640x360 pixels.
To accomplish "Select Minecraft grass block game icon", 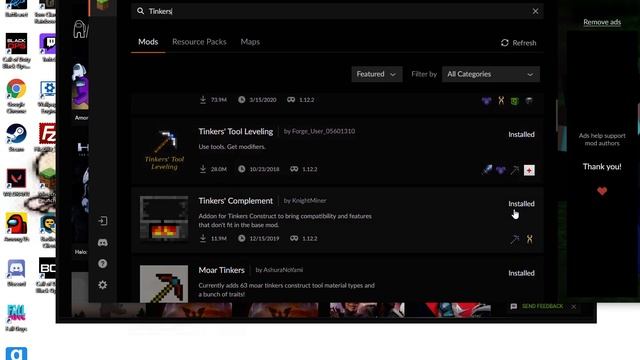I will pos(102,6).
